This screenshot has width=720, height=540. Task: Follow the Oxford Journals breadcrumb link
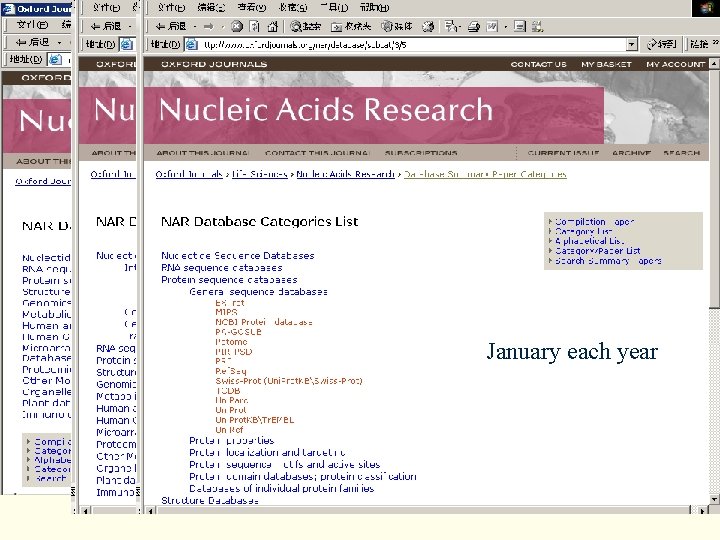tap(189, 174)
